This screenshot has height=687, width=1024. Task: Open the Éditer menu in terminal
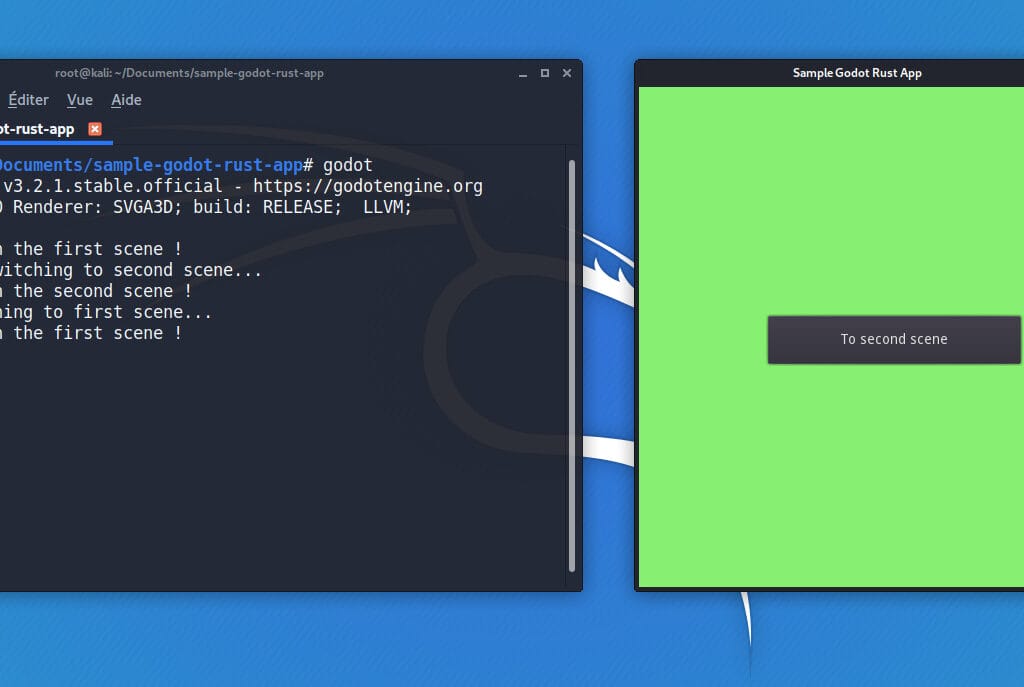[x=28, y=100]
